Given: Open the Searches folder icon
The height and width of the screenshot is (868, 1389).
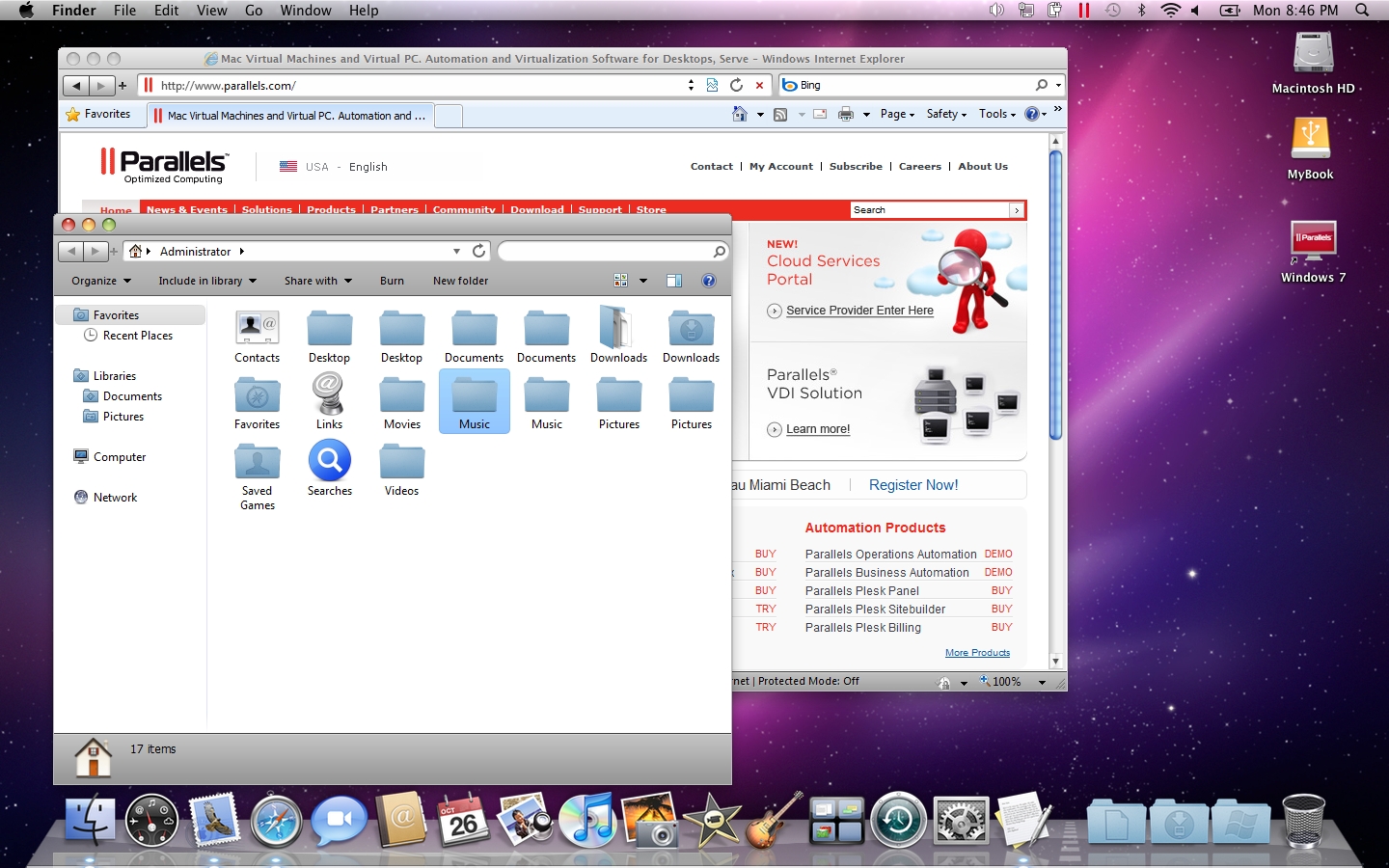Looking at the screenshot, I should coord(329,461).
